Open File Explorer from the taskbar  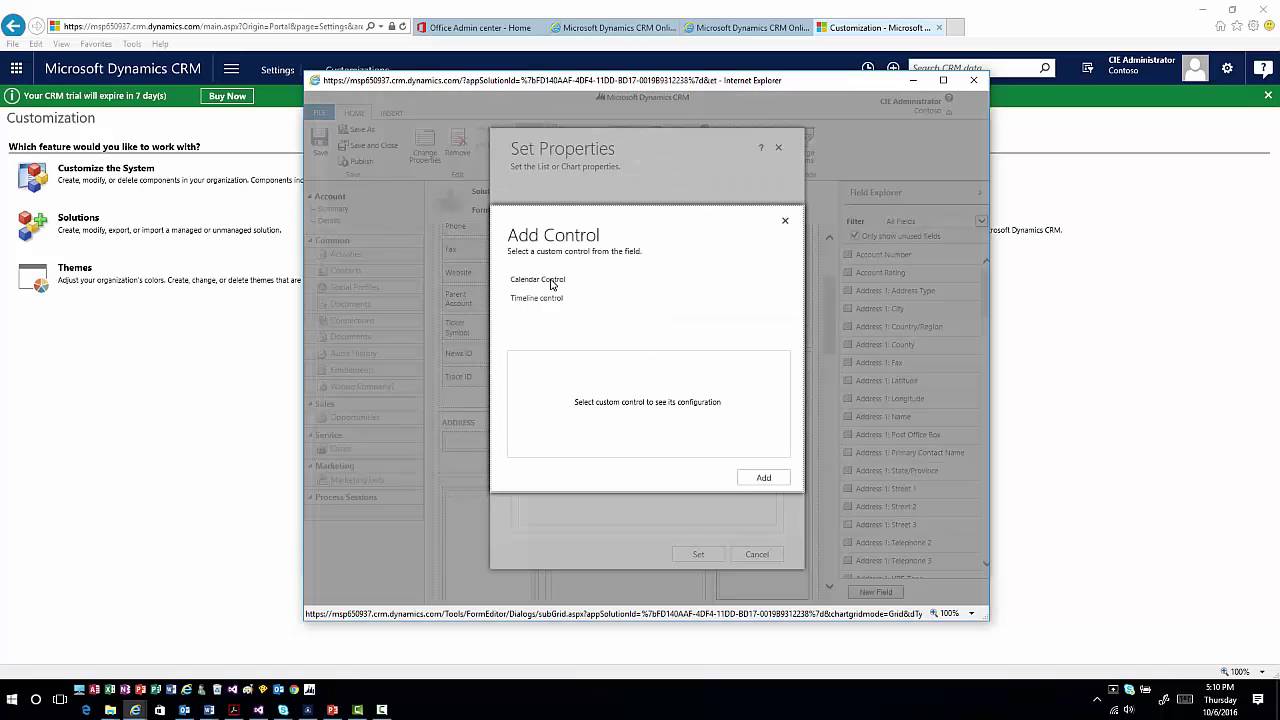coord(110,710)
